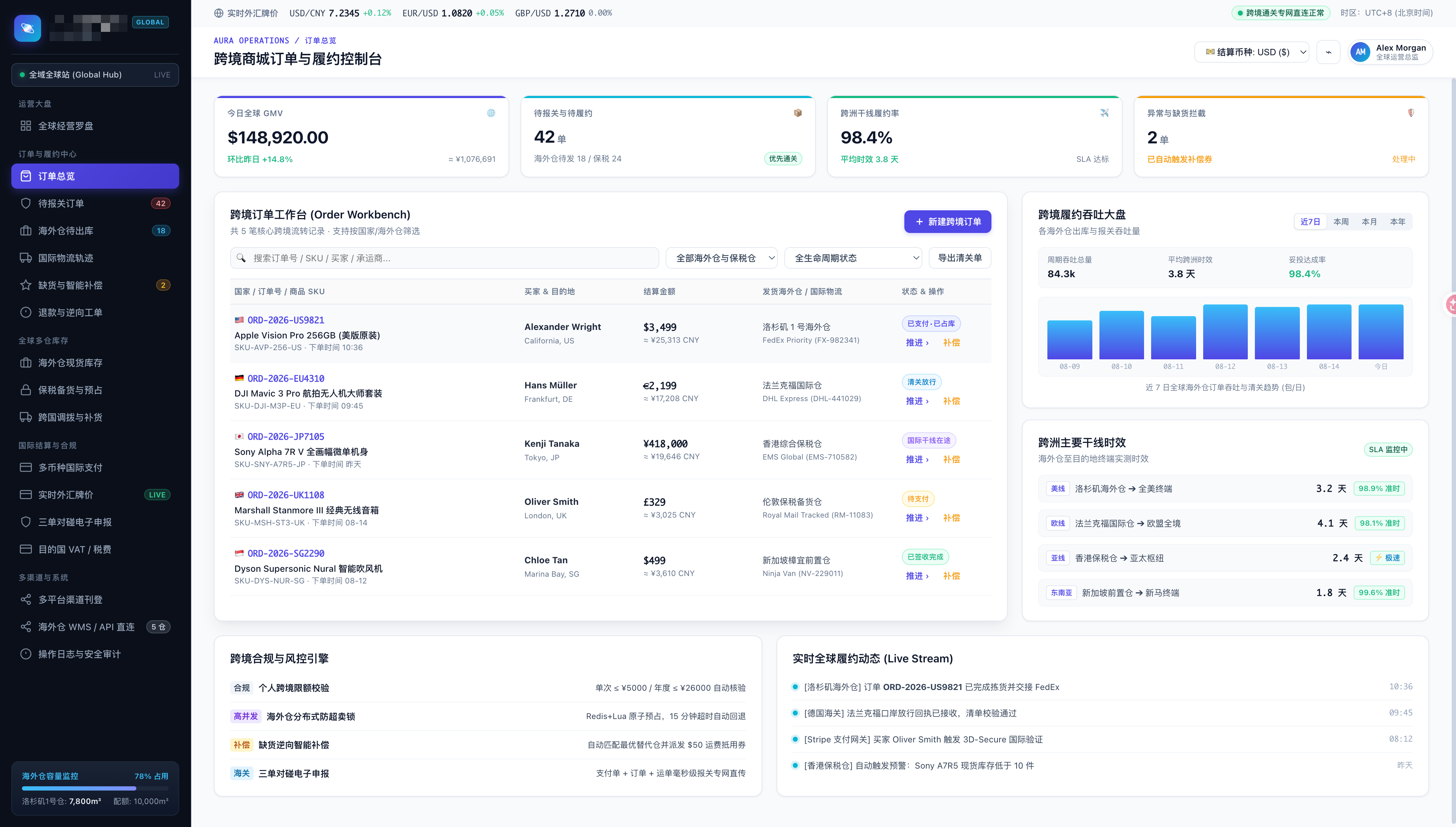Click the 导出清关单 button
Image resolution: width=1456 pixels, height=827 pixels.
tap(960, 258)
